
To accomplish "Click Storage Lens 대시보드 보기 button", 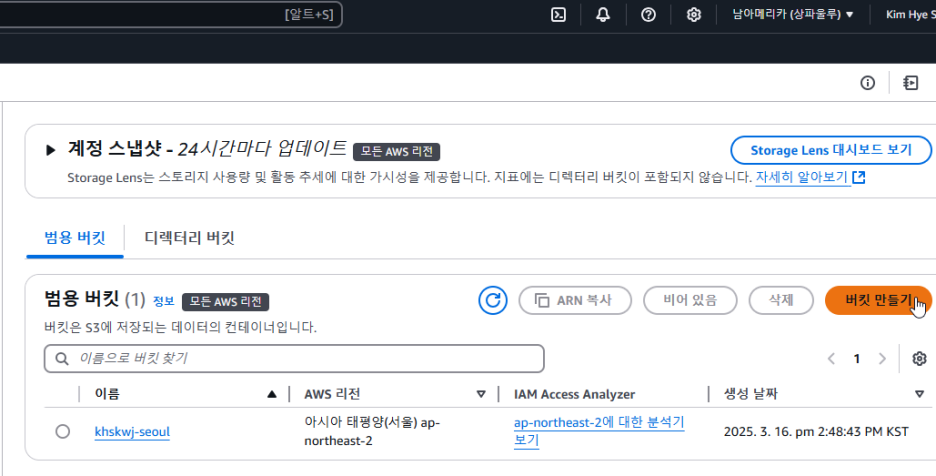I will point(831,150).
